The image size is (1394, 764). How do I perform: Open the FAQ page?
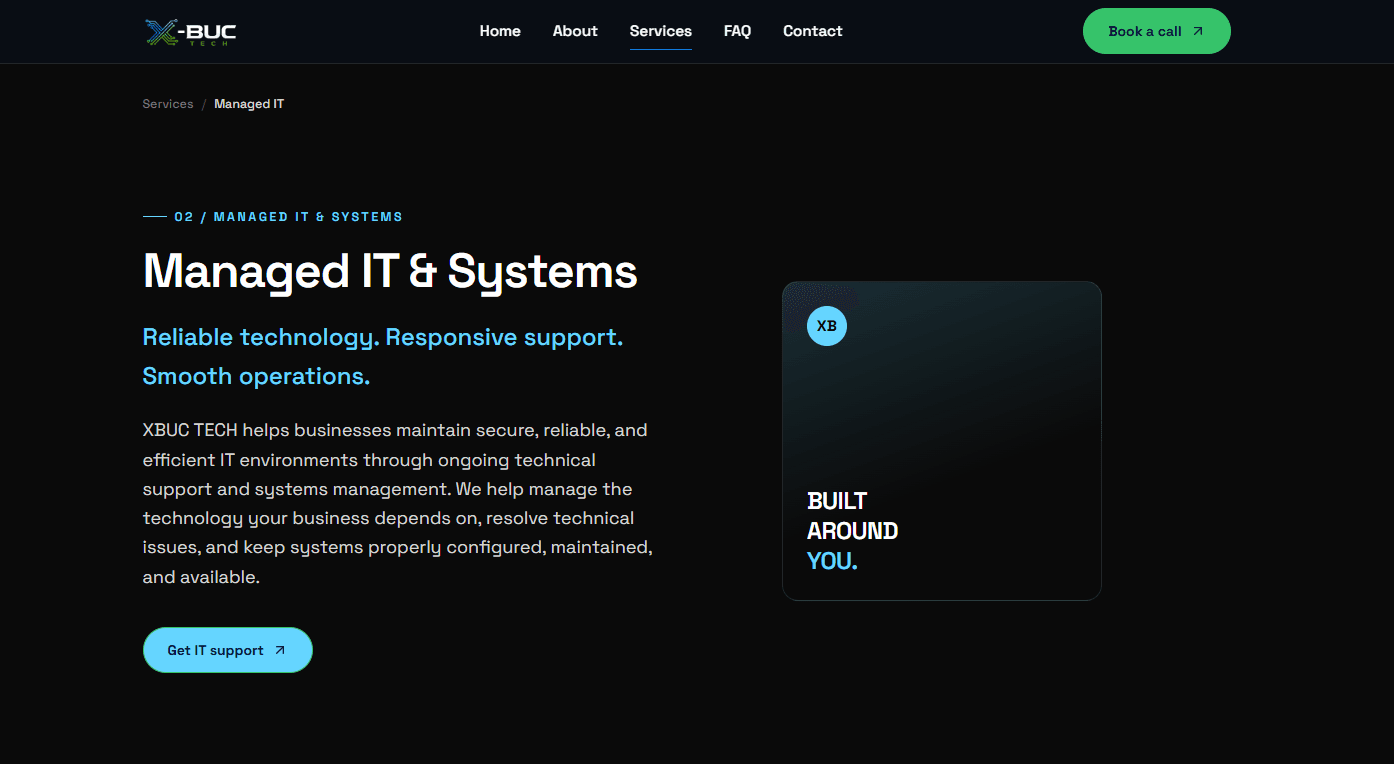737,31
